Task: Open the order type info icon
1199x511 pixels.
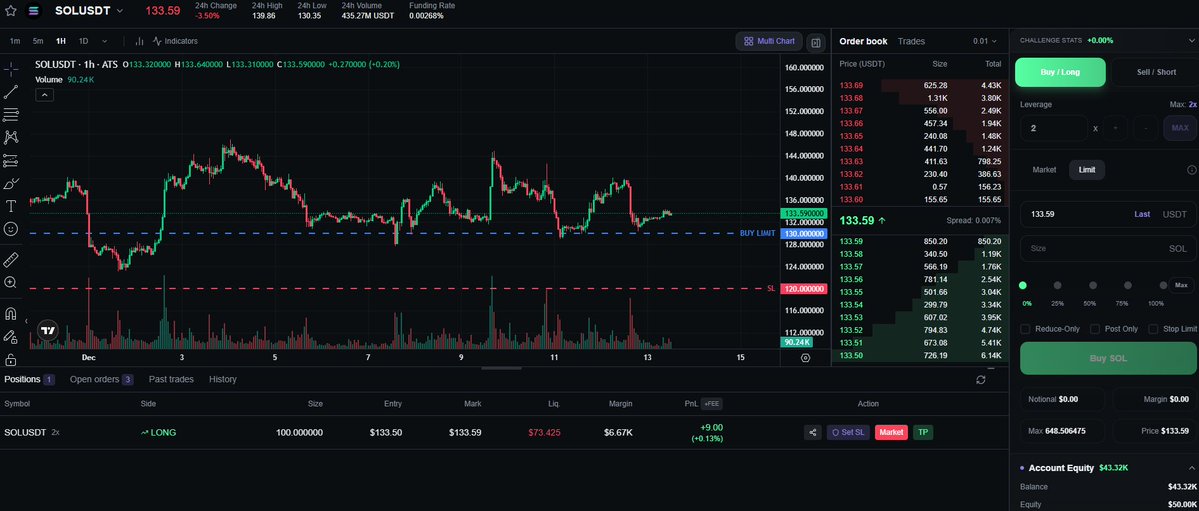Action: coord(1191,170)
